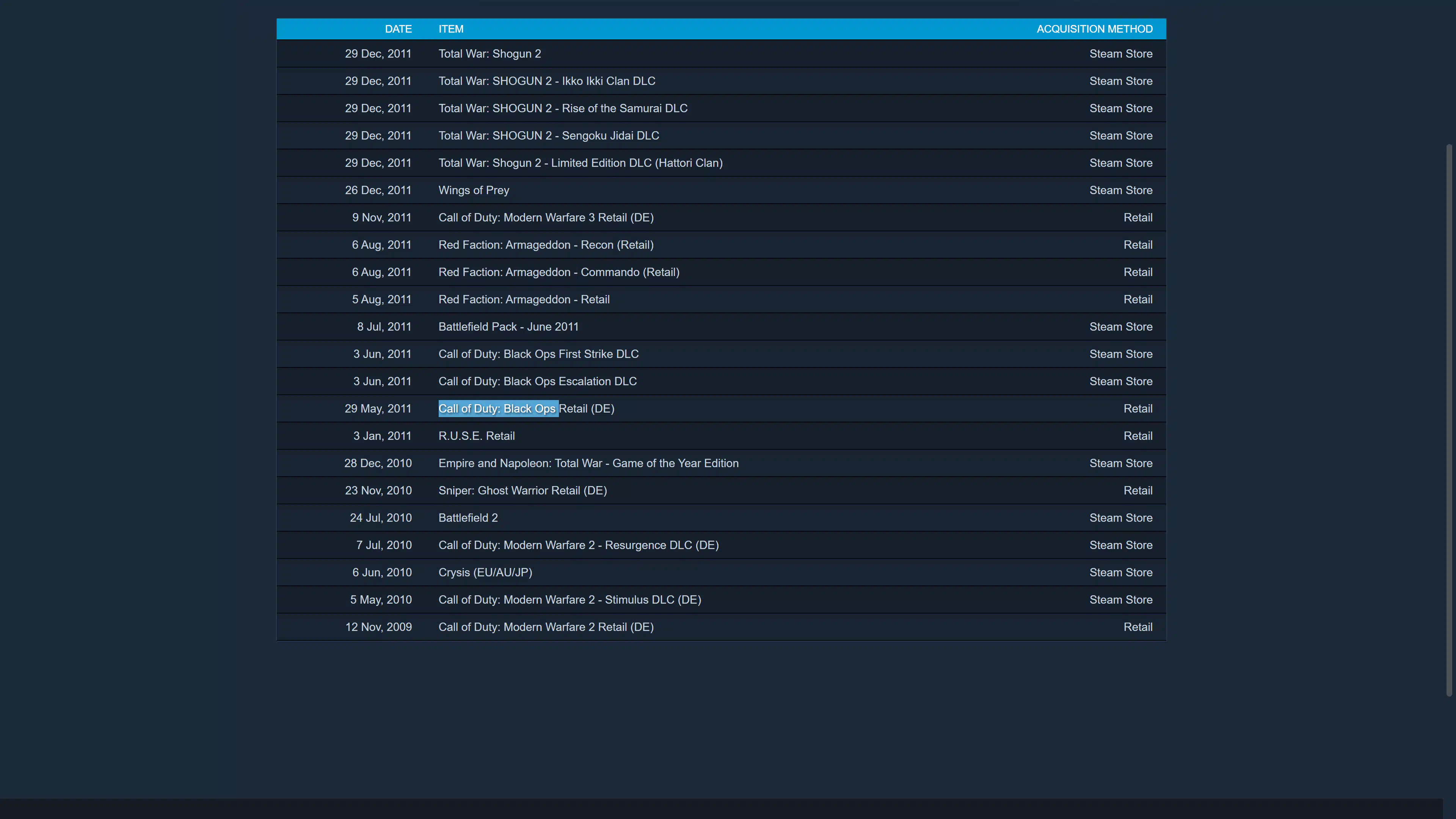This screenshot has height=819, width=1456.
Task: Click the 6 Jun, 2010 date cell
Action: click(382, 573)
